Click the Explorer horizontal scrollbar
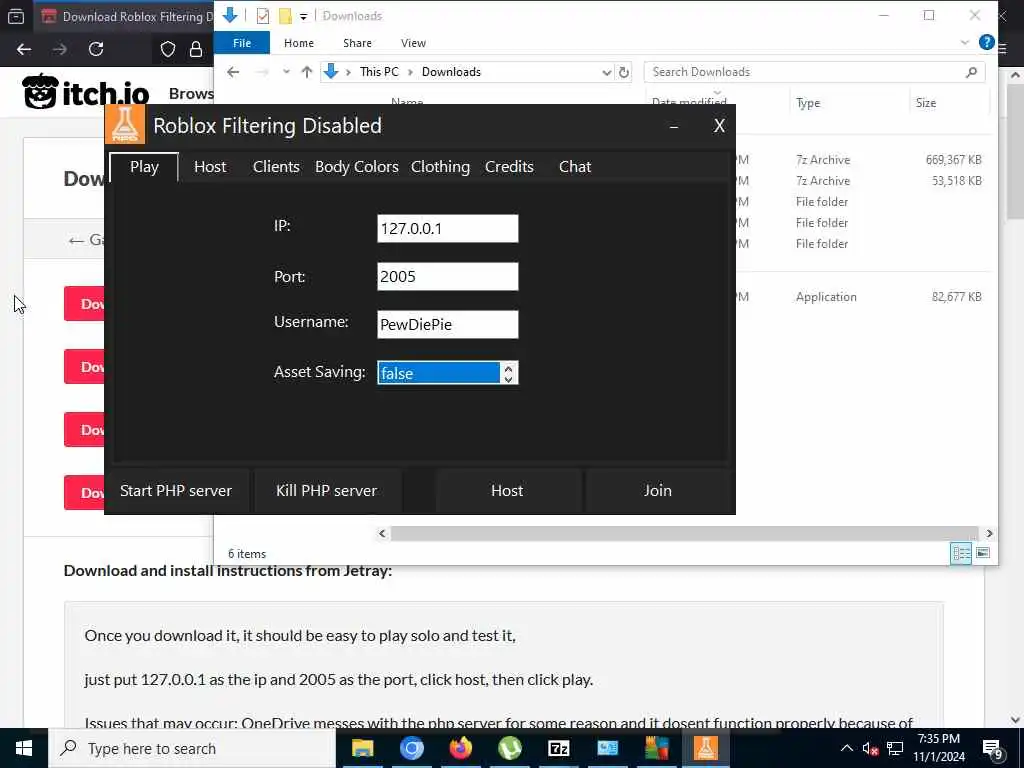 684,534
